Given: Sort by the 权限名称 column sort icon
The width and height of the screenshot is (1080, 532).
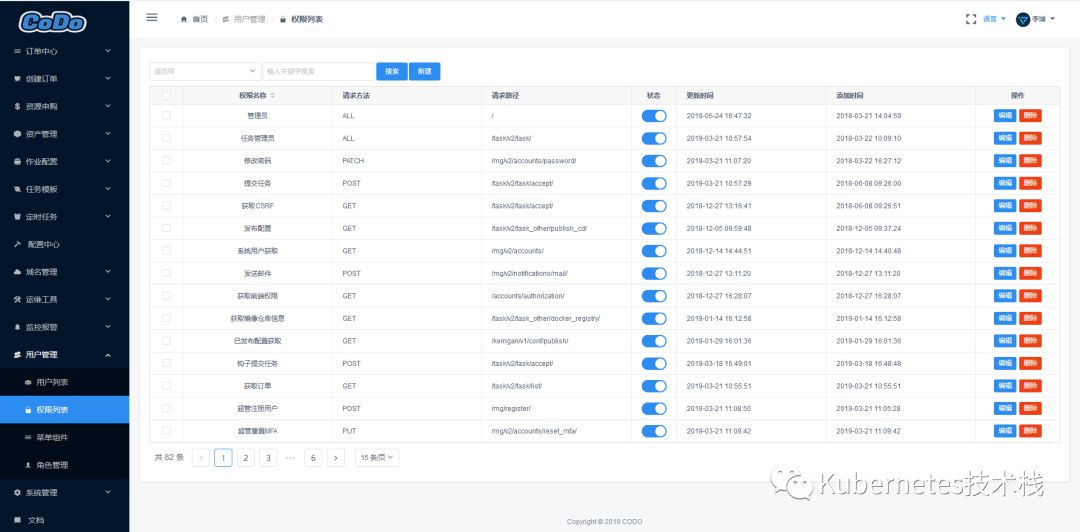Looking at the screenshot, I should [272, 95].
